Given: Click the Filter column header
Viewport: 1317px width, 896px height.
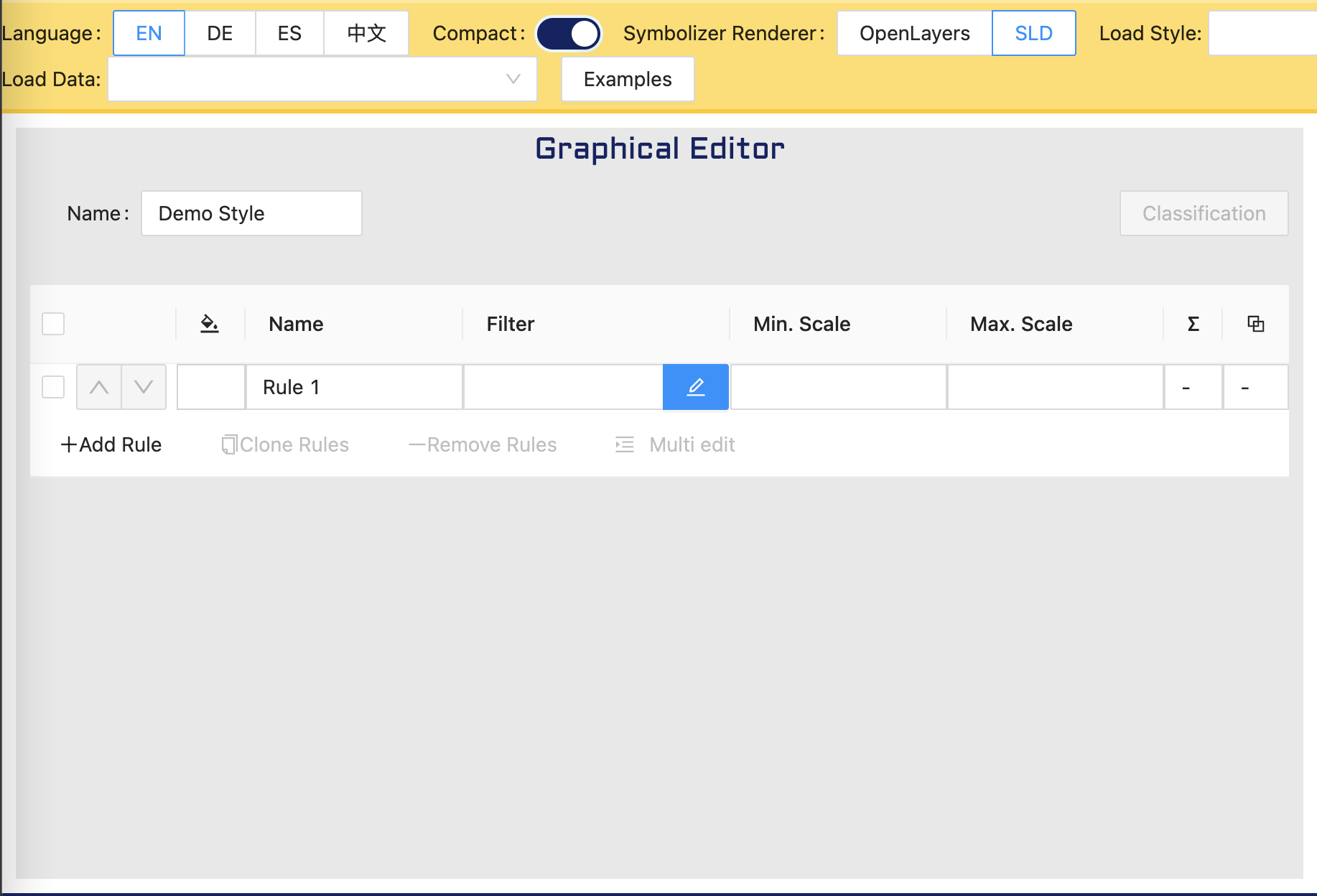Looking at the screenshot, I should pyautogui.click(x=511, y=324).
